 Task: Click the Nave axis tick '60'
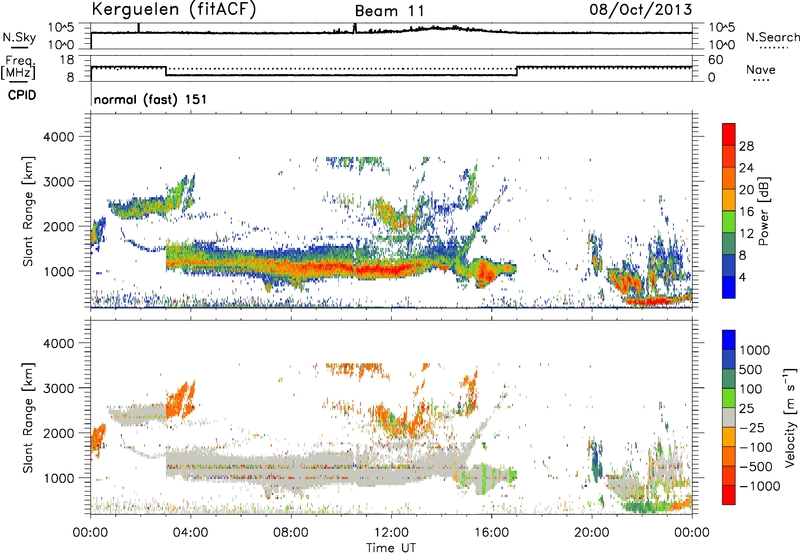(716, 60)
